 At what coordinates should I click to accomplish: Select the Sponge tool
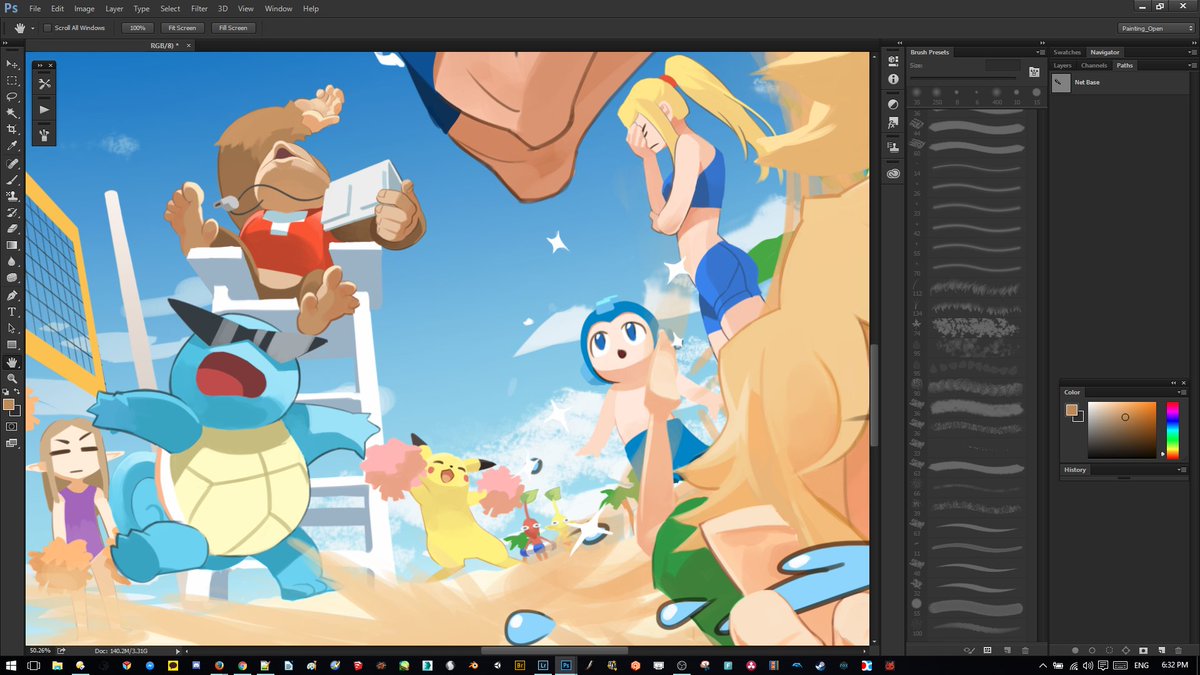coord(12,278)
